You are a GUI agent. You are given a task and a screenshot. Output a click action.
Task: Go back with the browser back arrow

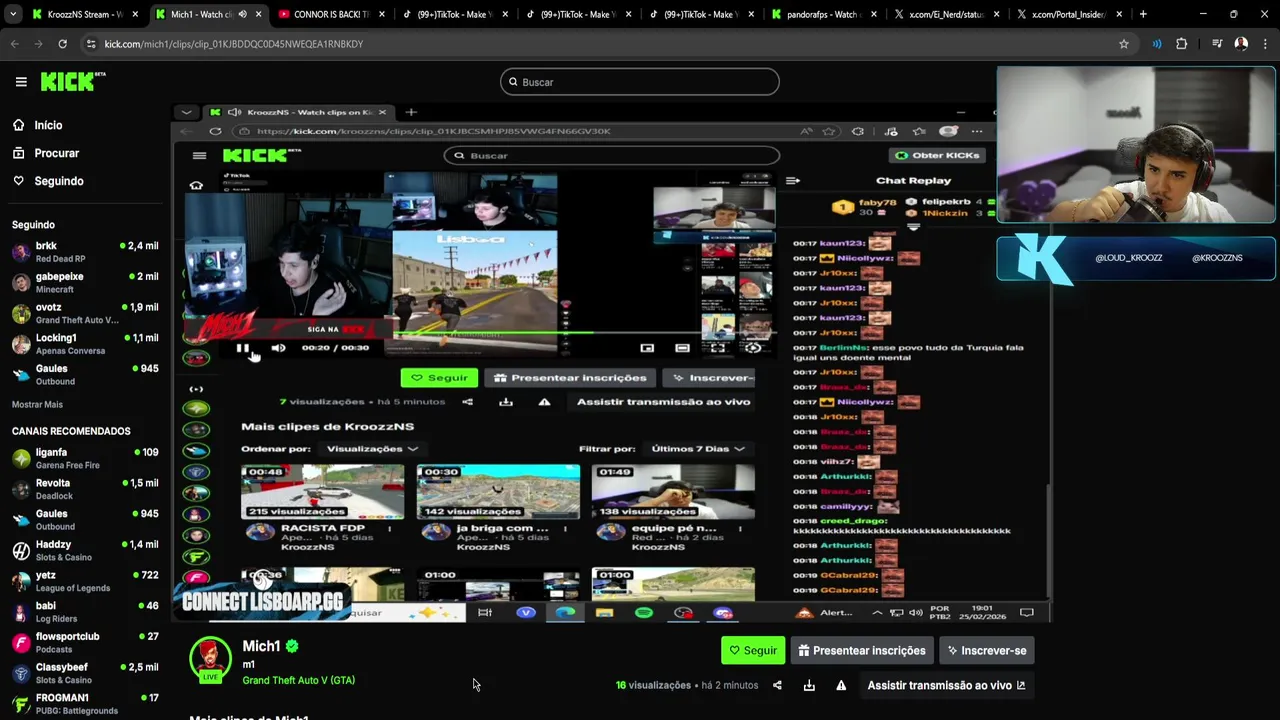[14, 44]
